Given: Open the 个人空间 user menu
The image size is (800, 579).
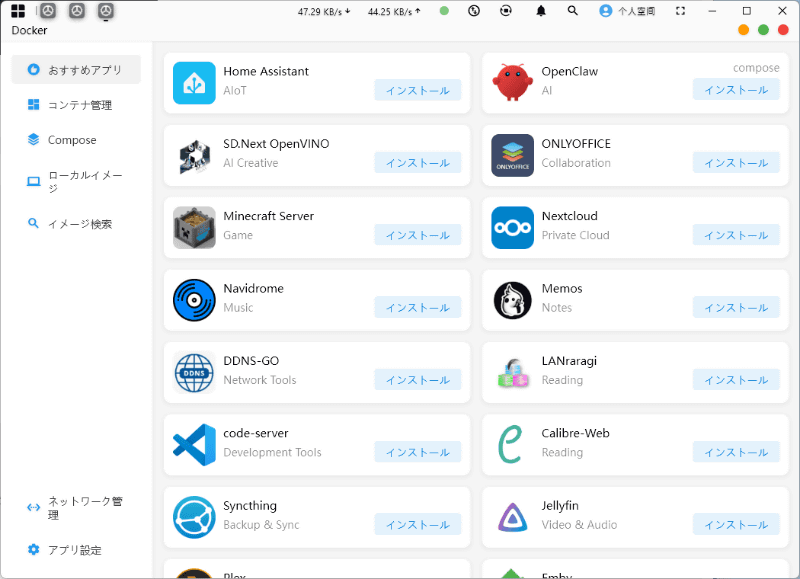Looking at the screenshot, I should 627,11.
